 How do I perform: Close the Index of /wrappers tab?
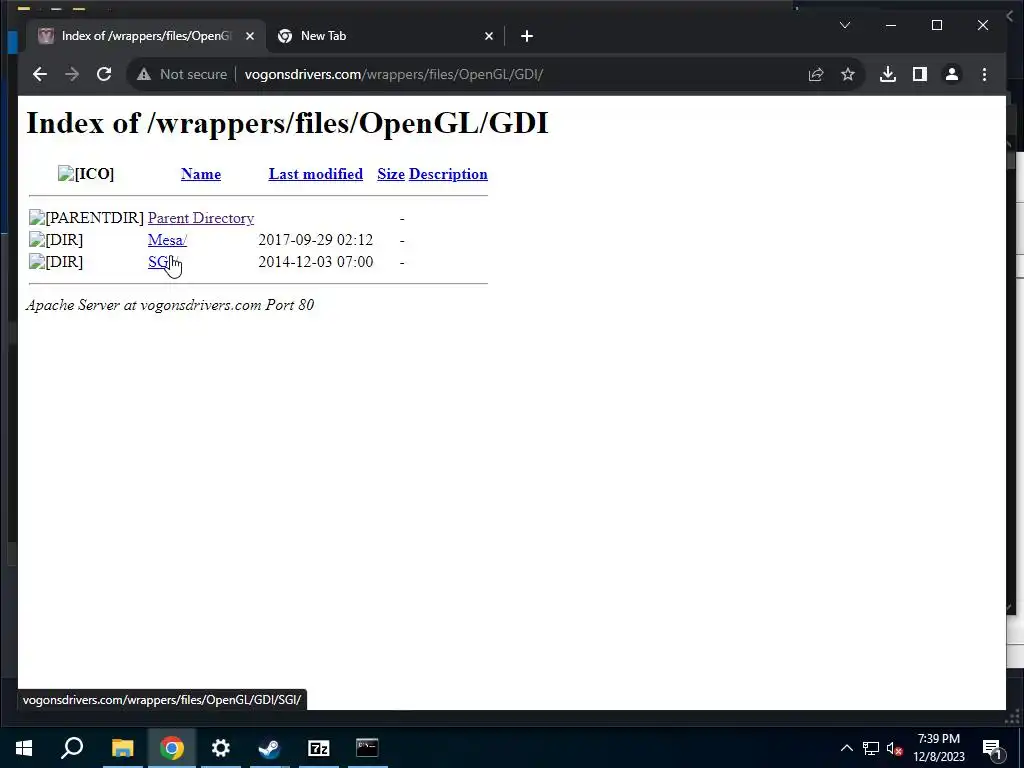[249, 36]
